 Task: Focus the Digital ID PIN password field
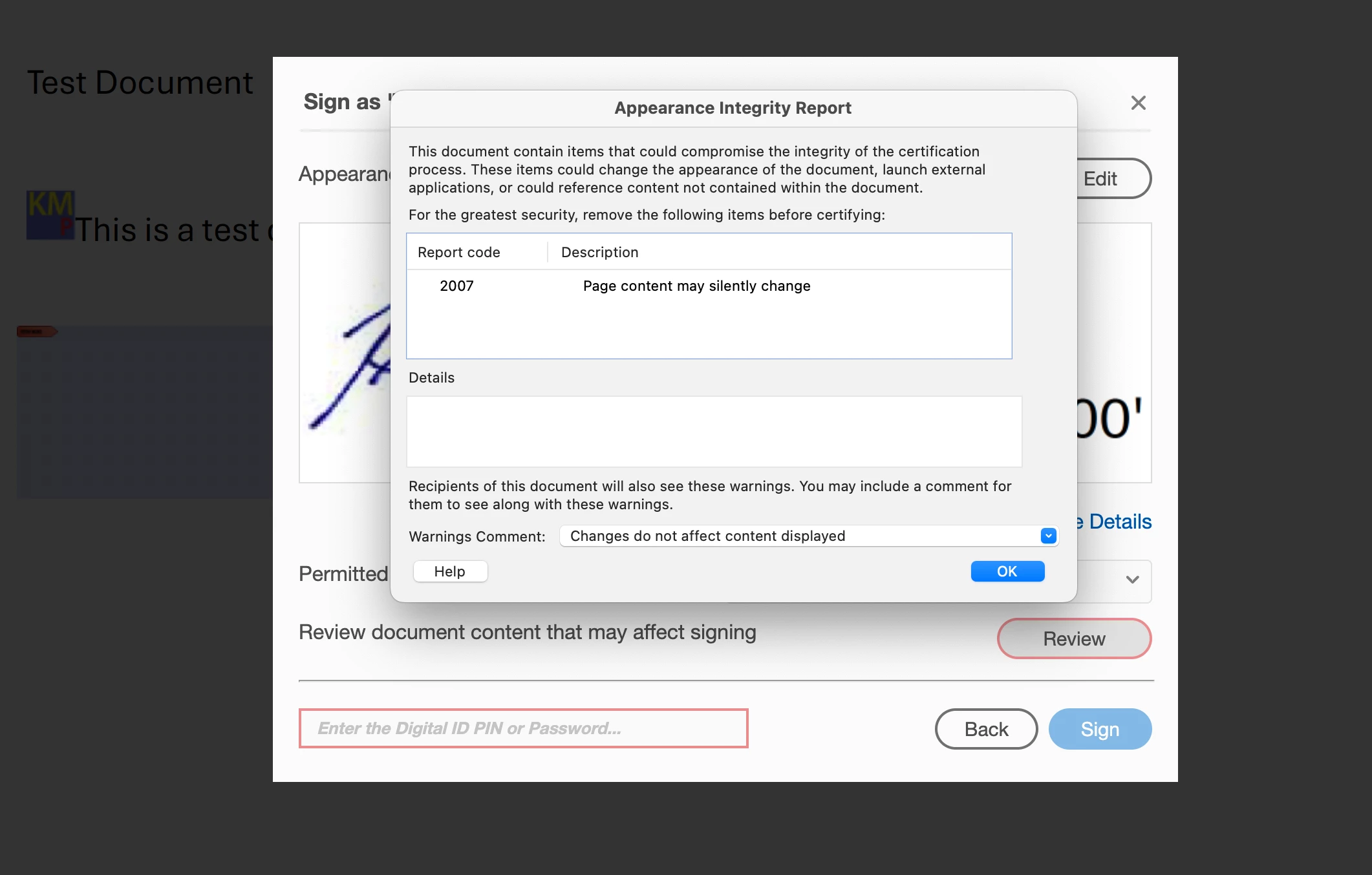pyautogui.click(x=523, y=728)
